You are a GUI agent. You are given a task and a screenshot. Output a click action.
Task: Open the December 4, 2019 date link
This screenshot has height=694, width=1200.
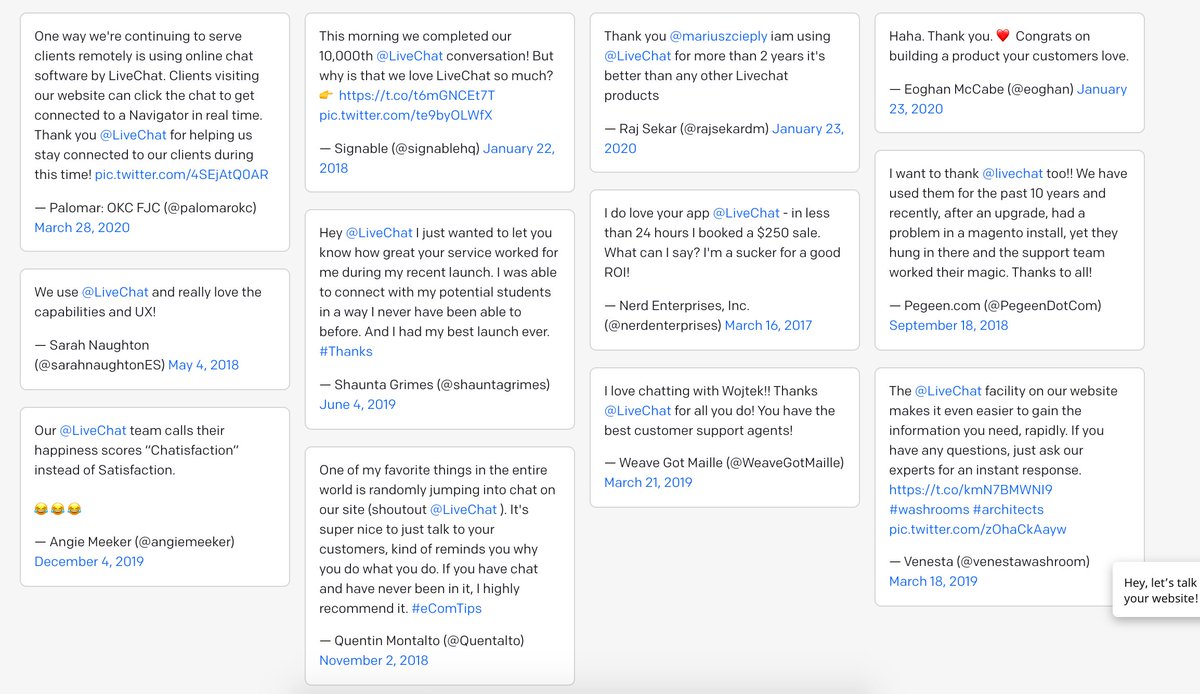pos(89,561)
